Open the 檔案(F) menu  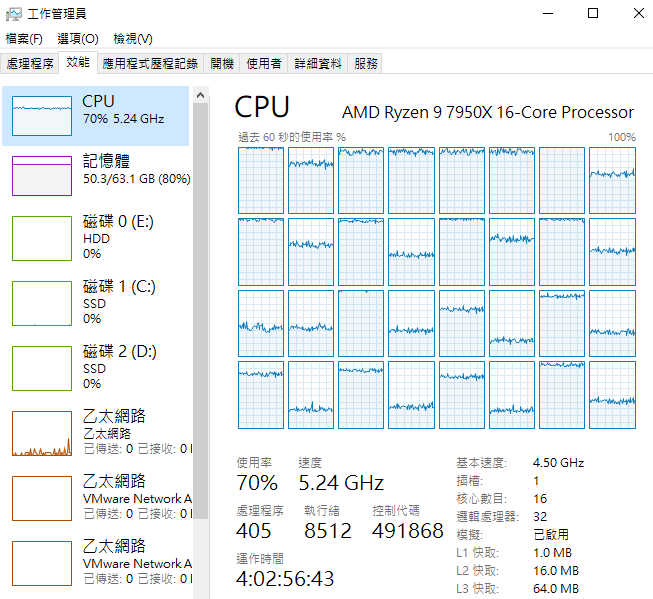24,39
